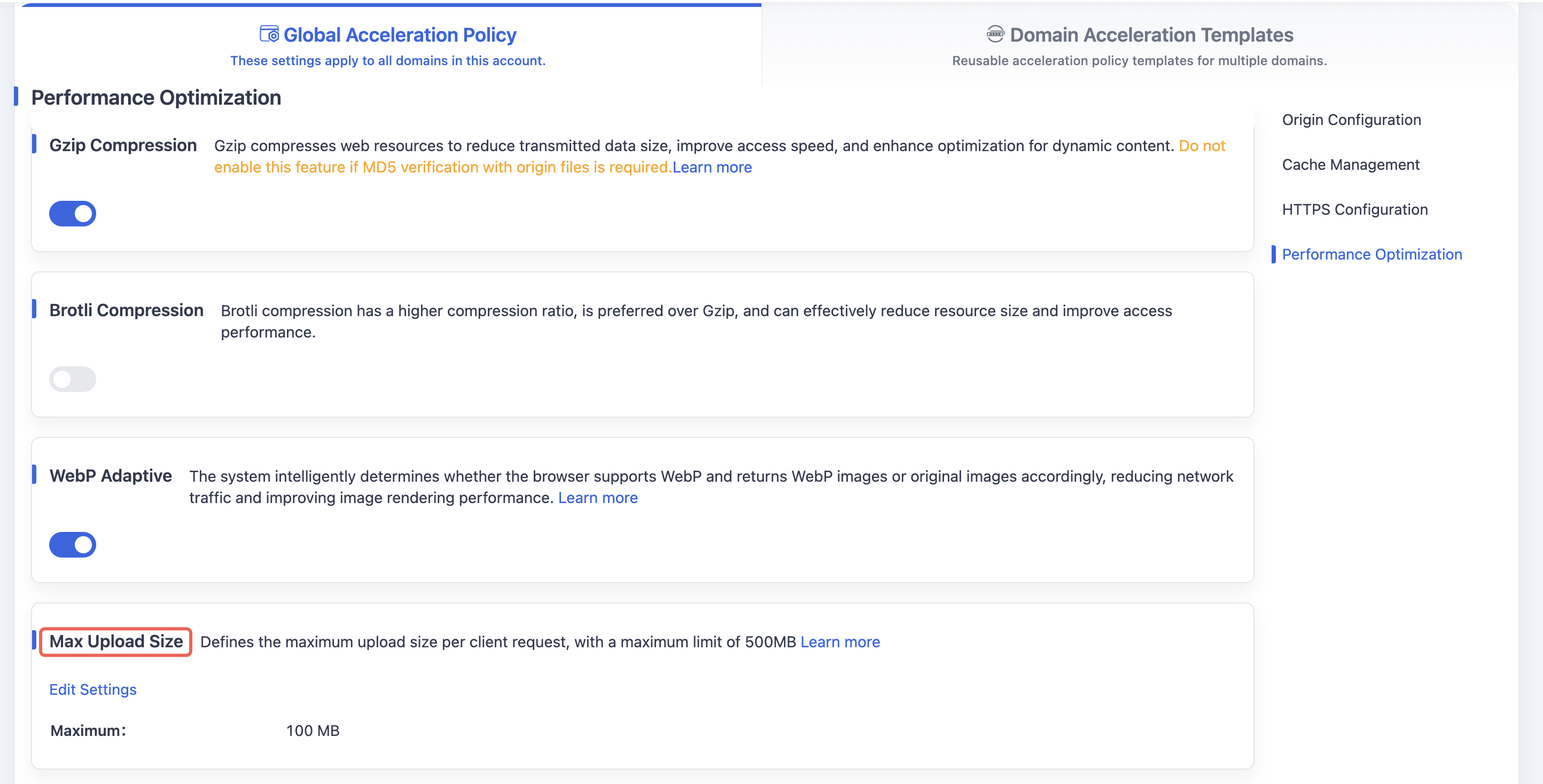The height and width of the screenshot is (784, 1543).
Task: Jump to Cache Management section
Action: 1351,164
